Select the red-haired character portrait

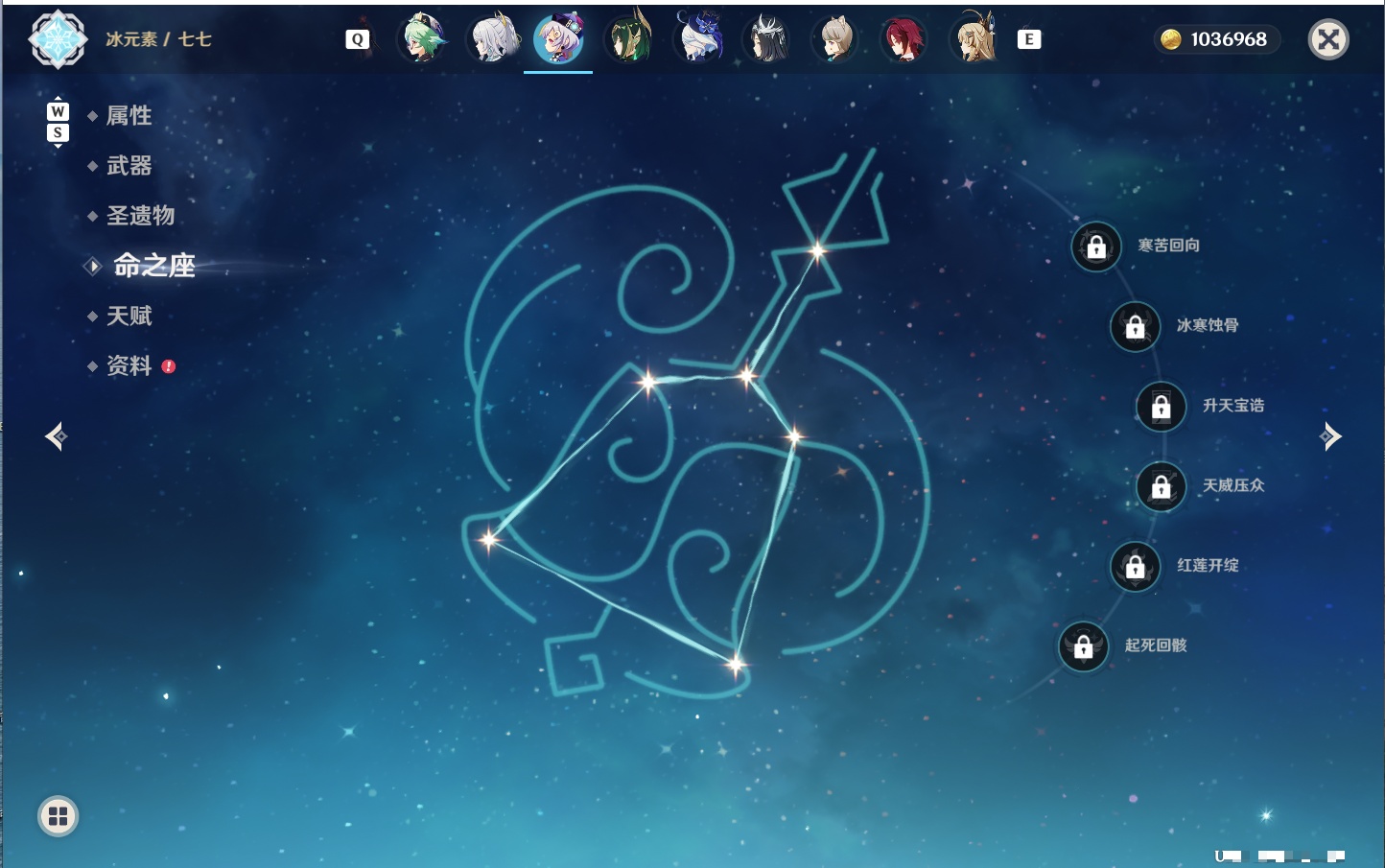[904, 39]
